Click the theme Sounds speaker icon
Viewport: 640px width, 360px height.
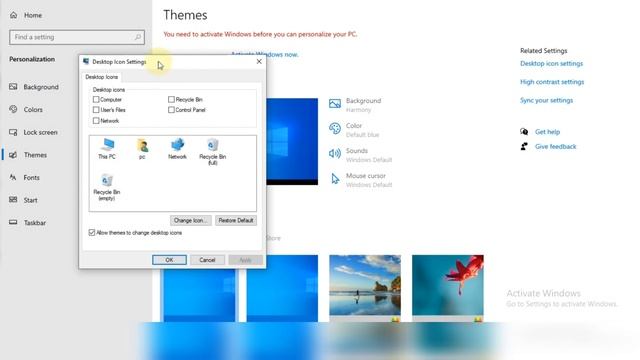(335, 153)
